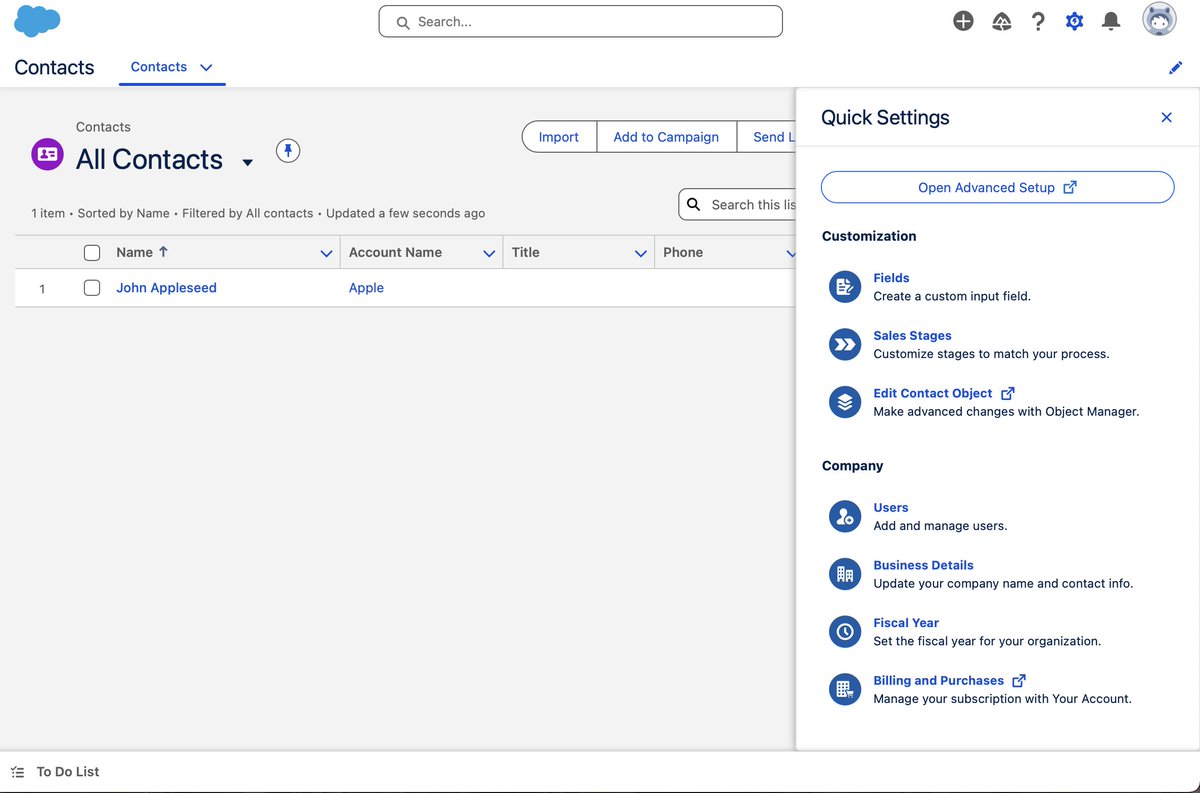Click the external link icon beside Edit Contact Object
Viewport: 1200px width, 793px height.
pyautogui.click(x=1008, y=393)
